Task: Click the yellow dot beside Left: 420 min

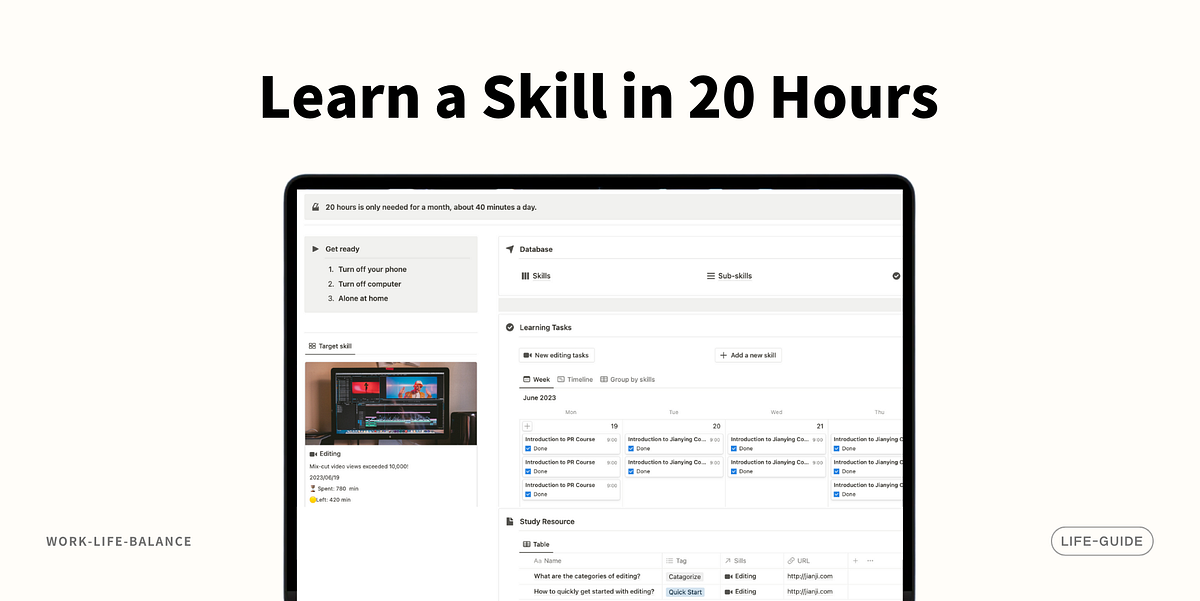Action: coord(313,499)
